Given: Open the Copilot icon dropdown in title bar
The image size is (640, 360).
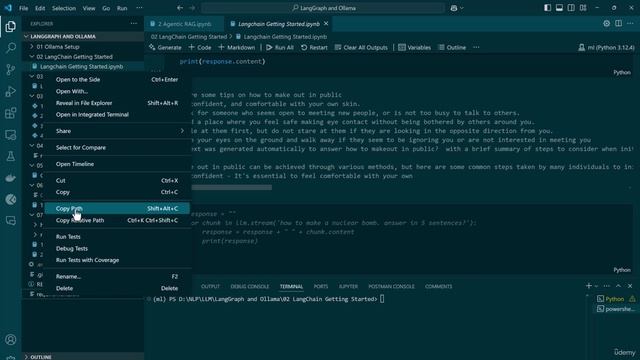Looking at the screenshot, I should click(457, 8).
